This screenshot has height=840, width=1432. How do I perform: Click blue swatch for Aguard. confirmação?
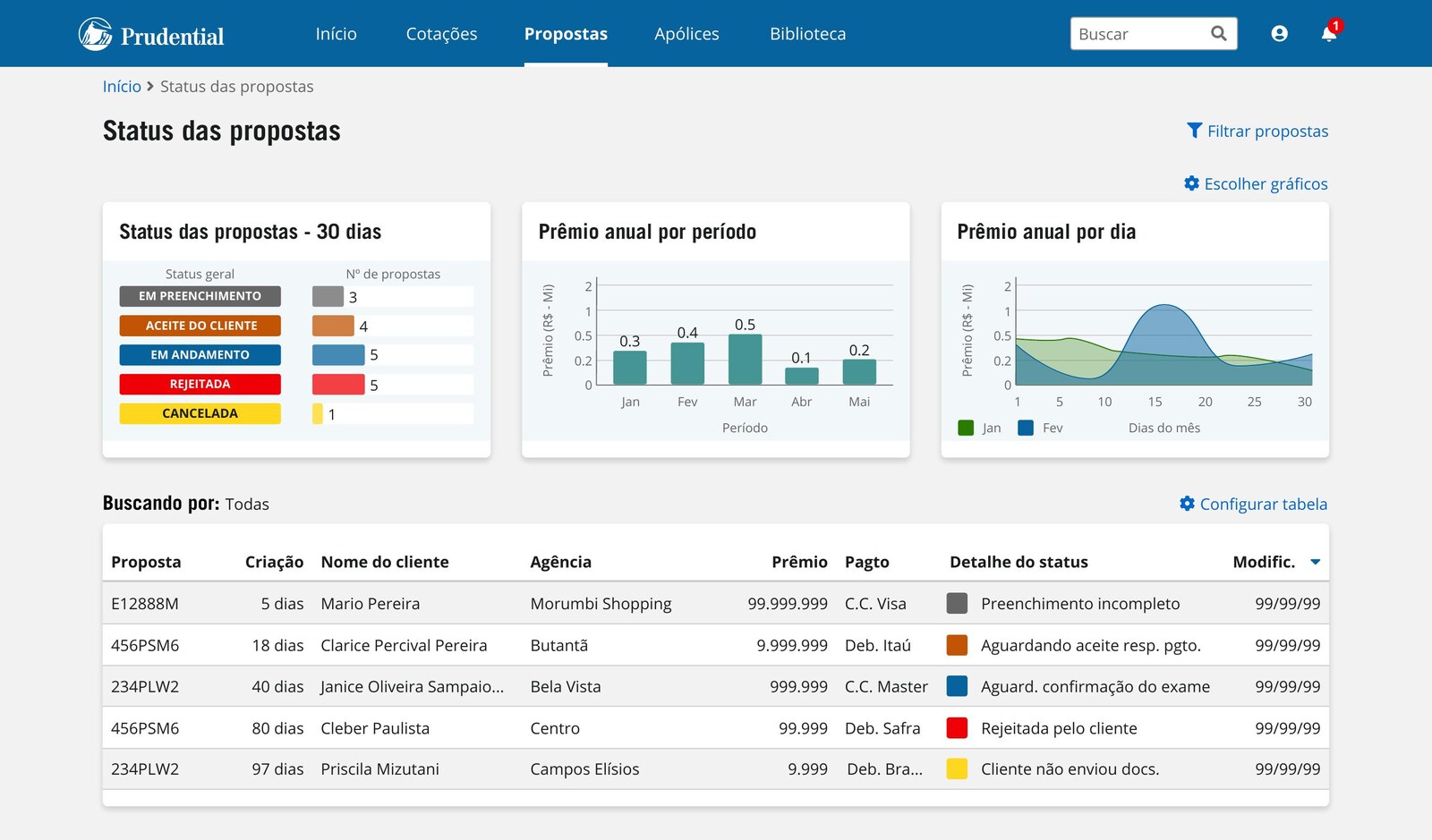[957, 686]
